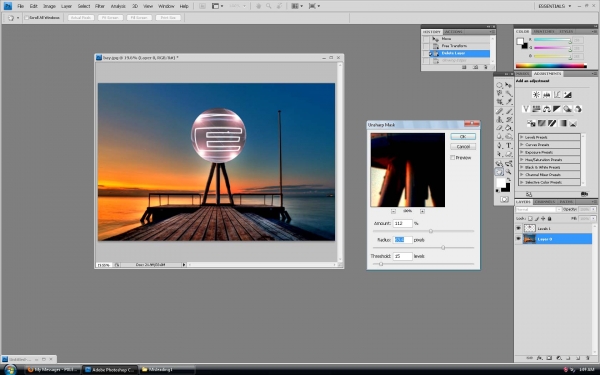Click the Threshold slider handle
The image size is (600, 375).
click(x=381, y=264)
